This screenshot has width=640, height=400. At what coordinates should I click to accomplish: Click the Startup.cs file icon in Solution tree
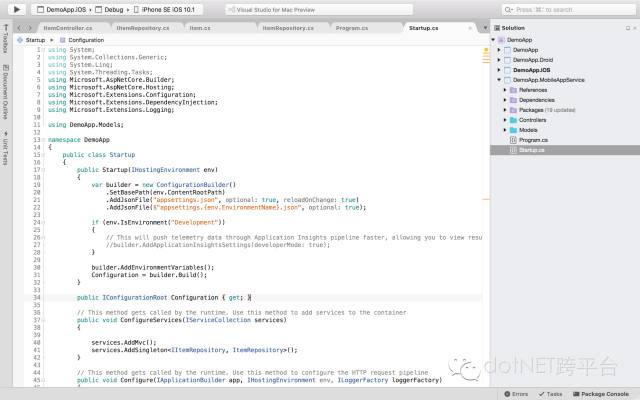pyautogui.click(x=513, y=150)
